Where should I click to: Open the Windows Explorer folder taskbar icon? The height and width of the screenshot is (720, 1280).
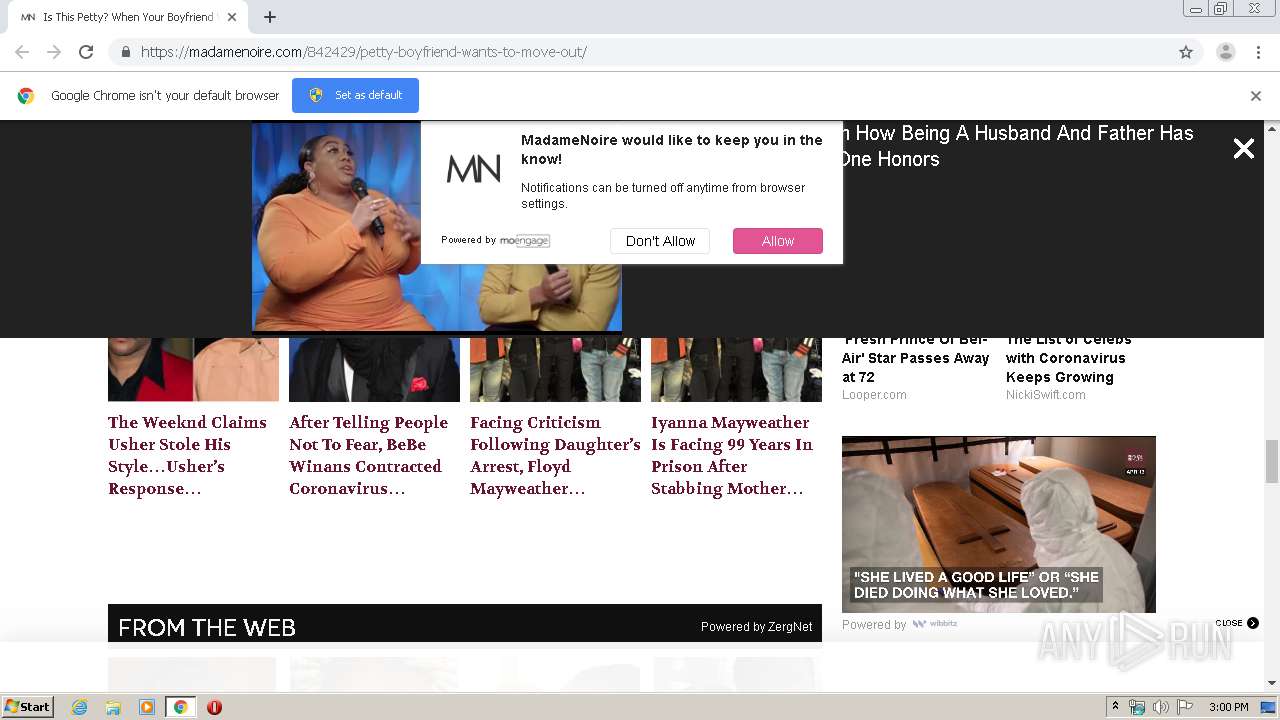tap(113, 707)
